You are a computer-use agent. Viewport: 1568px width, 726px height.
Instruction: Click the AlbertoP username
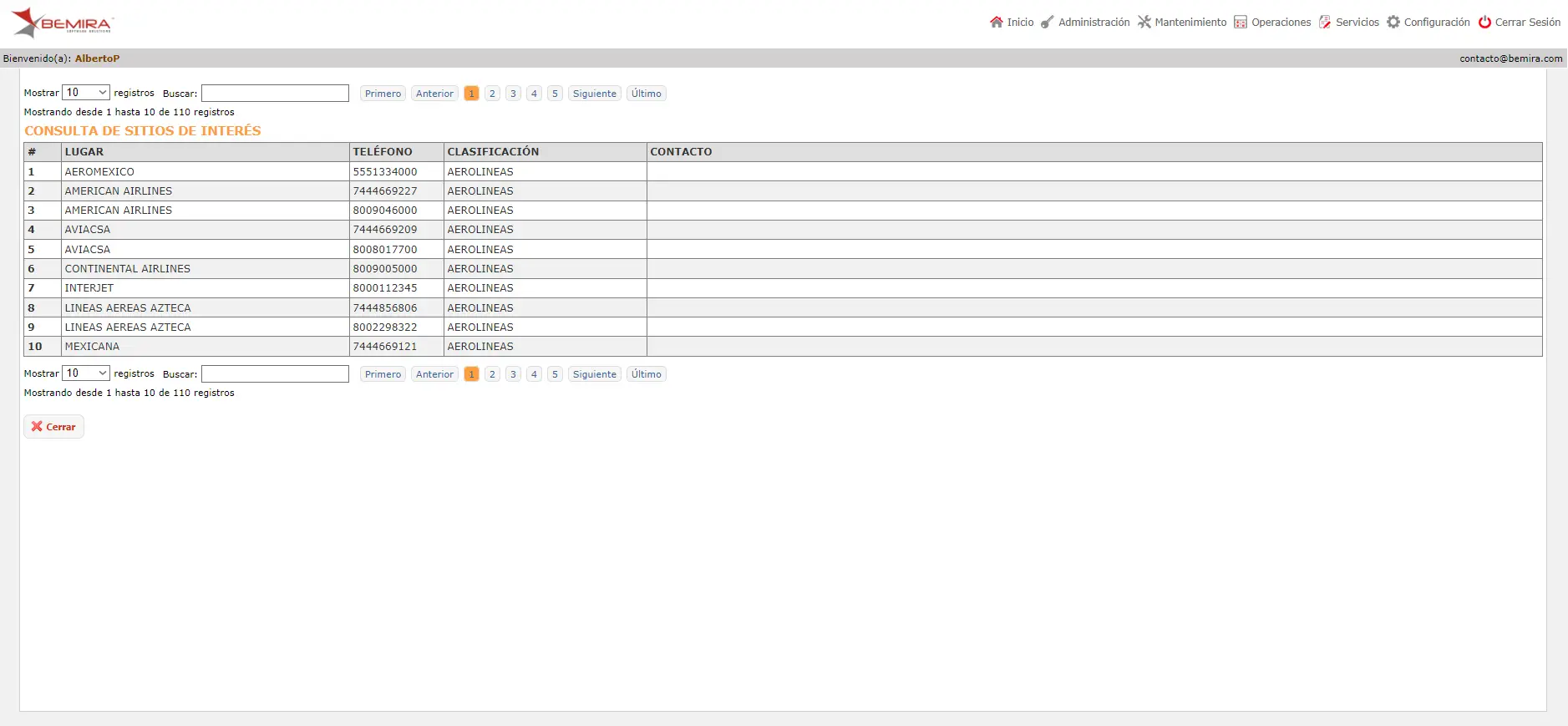coord(98,58)
